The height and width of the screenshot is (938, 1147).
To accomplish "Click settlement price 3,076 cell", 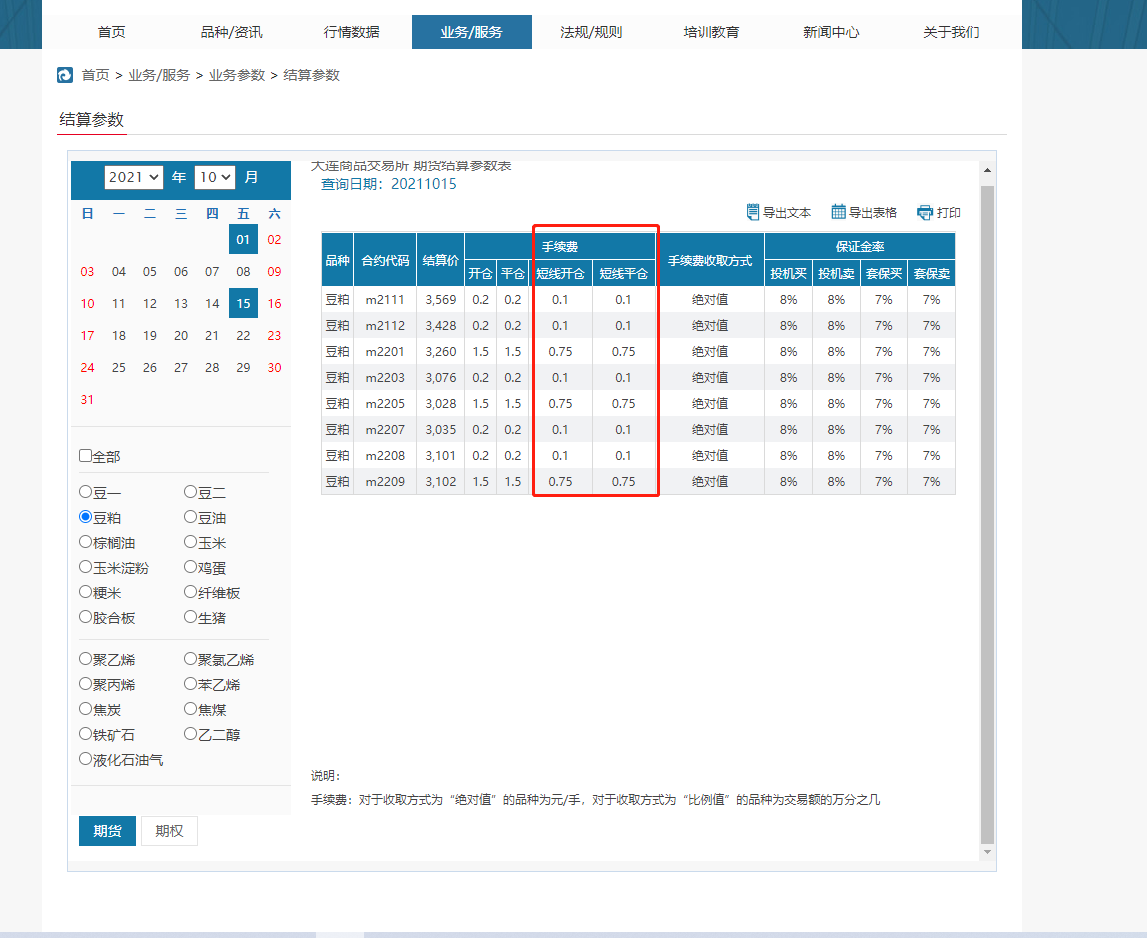I will [x=440, y=378].
